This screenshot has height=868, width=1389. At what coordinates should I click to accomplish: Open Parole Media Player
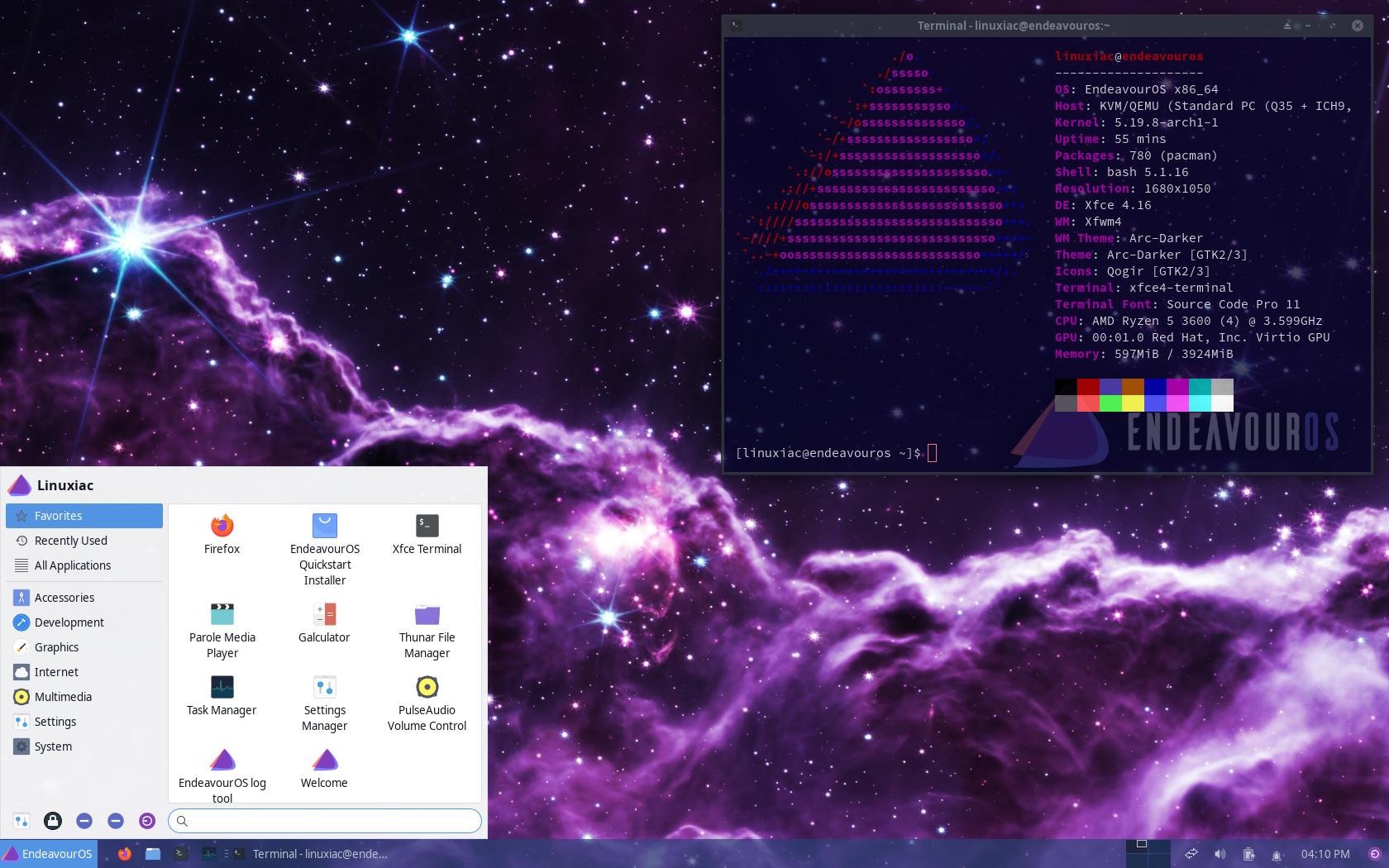pyautogui.click(x=222, y=631)
